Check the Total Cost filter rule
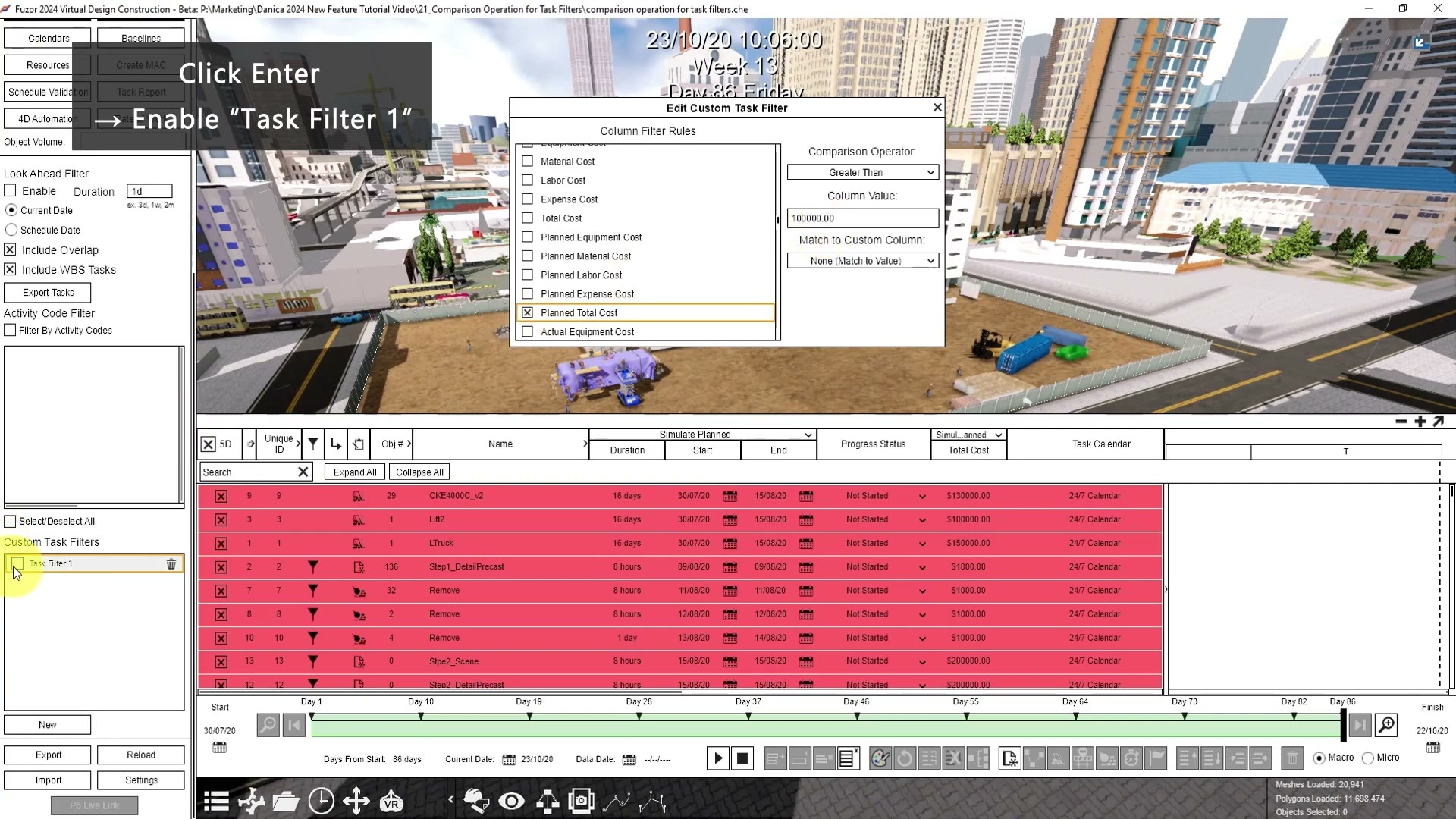The height and width of the screenshot is (819, 1456). [528, 218]
